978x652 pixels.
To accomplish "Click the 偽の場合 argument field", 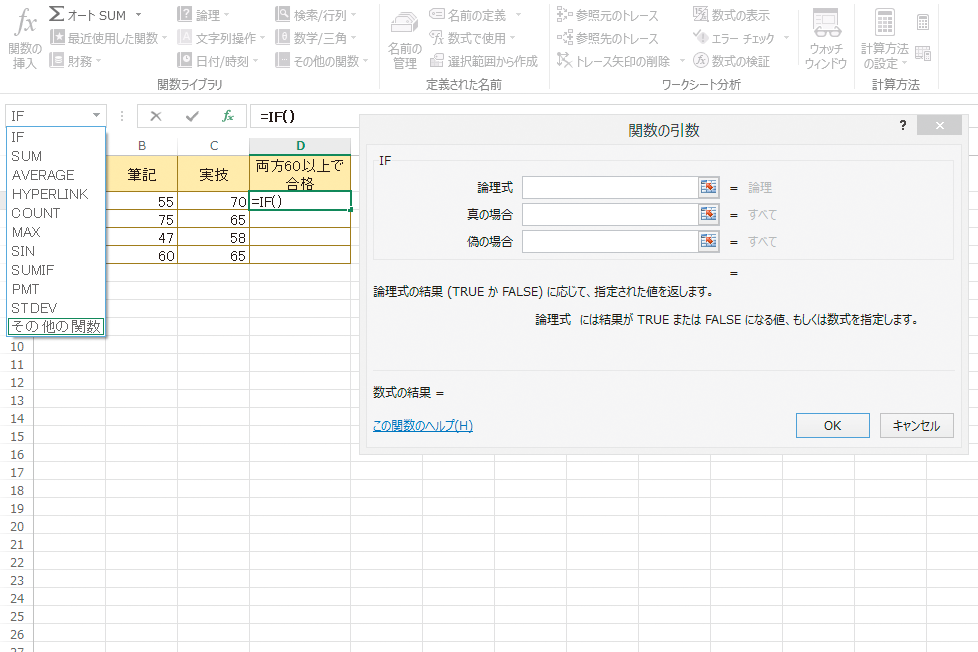I will [x=609, y=241].
